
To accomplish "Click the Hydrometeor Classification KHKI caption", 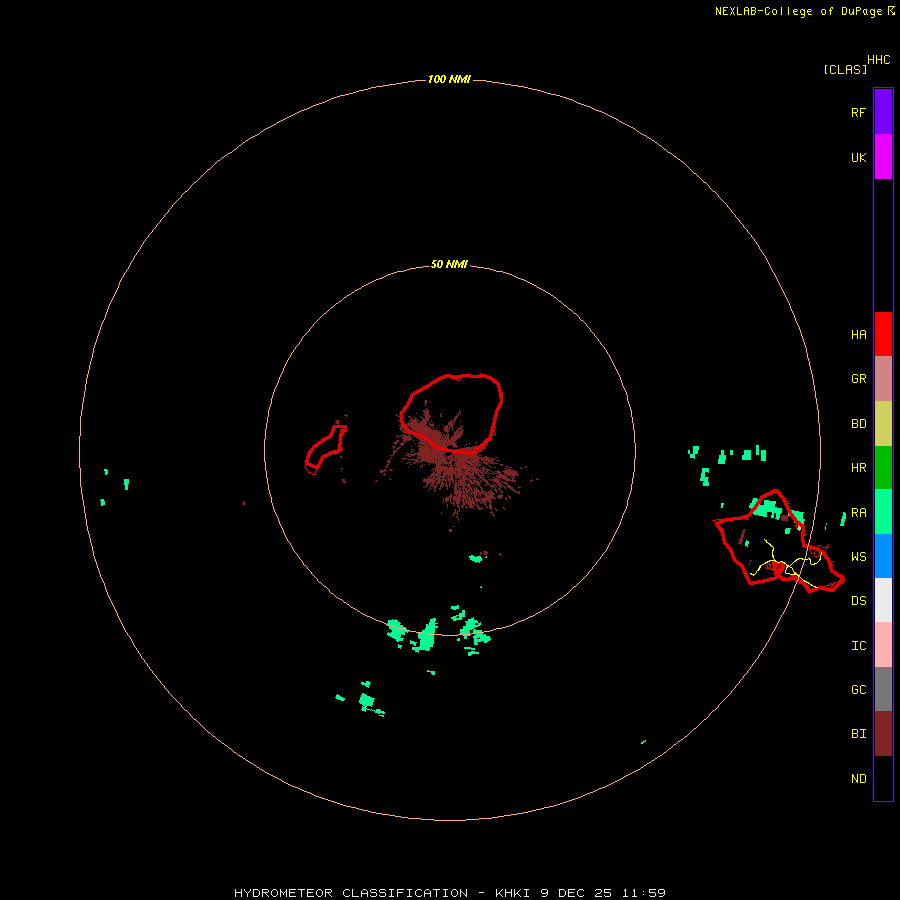I will coord(449,893).
